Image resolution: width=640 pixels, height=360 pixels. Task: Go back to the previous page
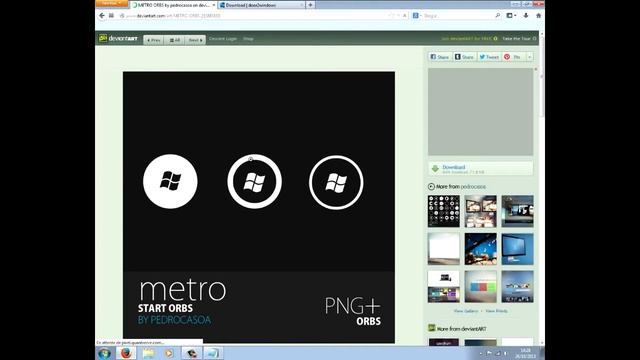[102, 16]
